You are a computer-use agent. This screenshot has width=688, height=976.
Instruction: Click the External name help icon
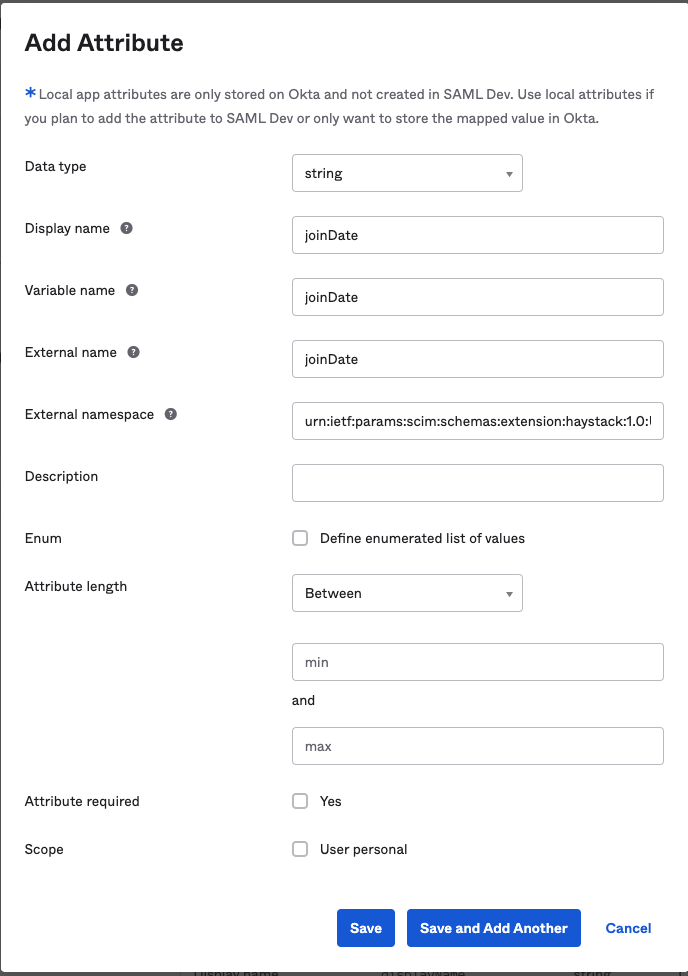(134, 352)
